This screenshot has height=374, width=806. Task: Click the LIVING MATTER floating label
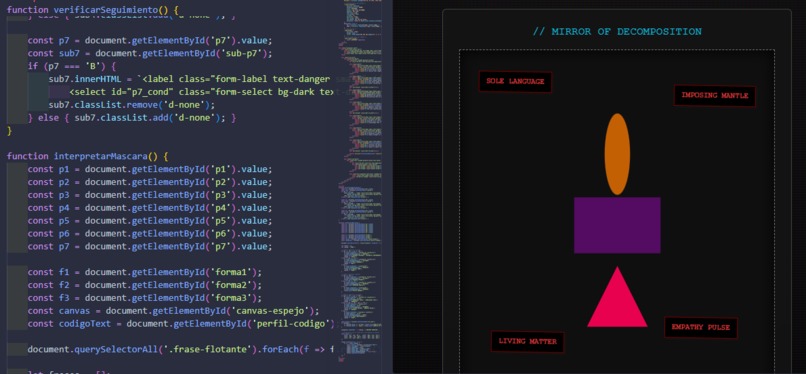coord(527,342)
